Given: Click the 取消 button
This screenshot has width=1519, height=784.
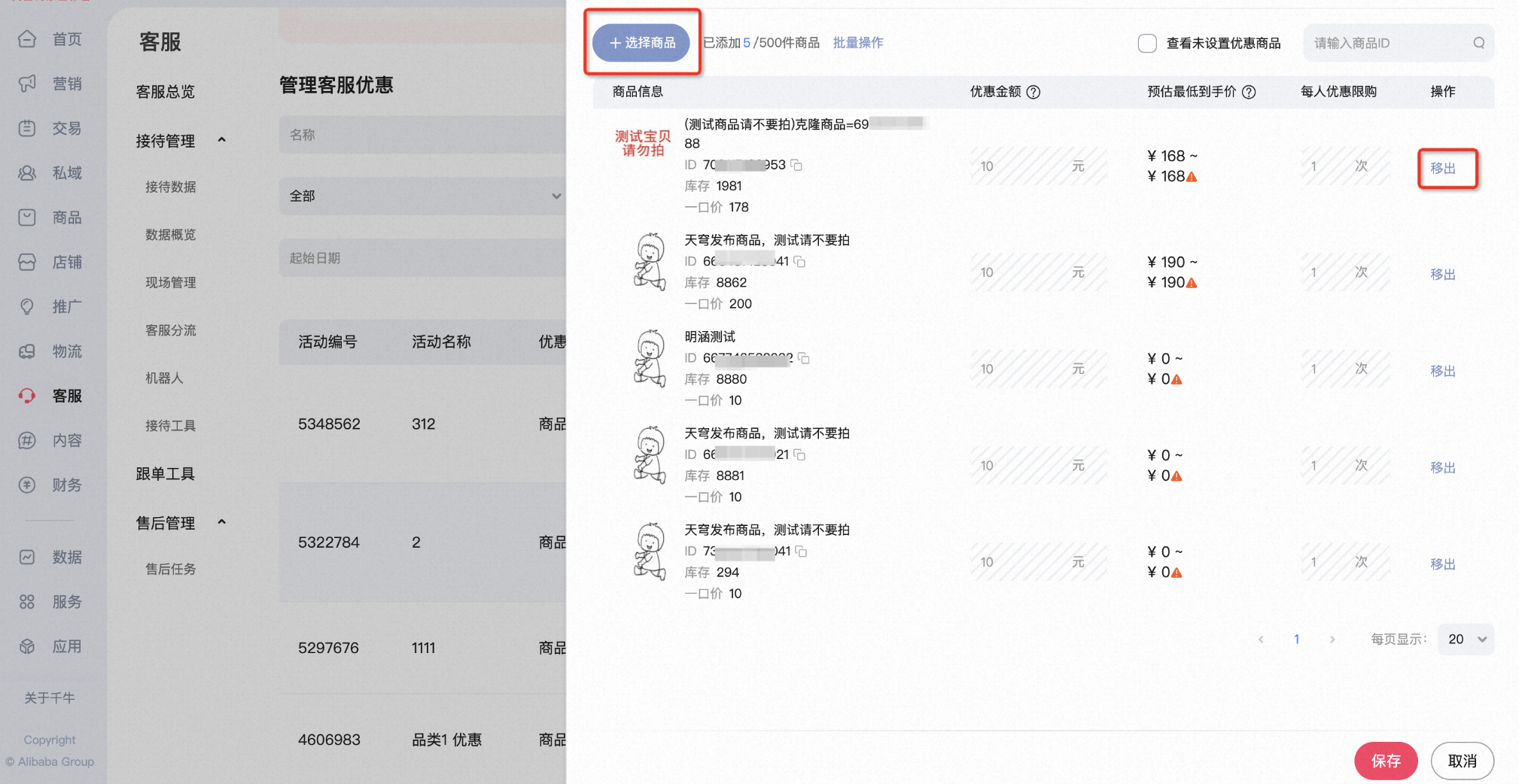Looking at the screenshot, I should [1463, 761].
